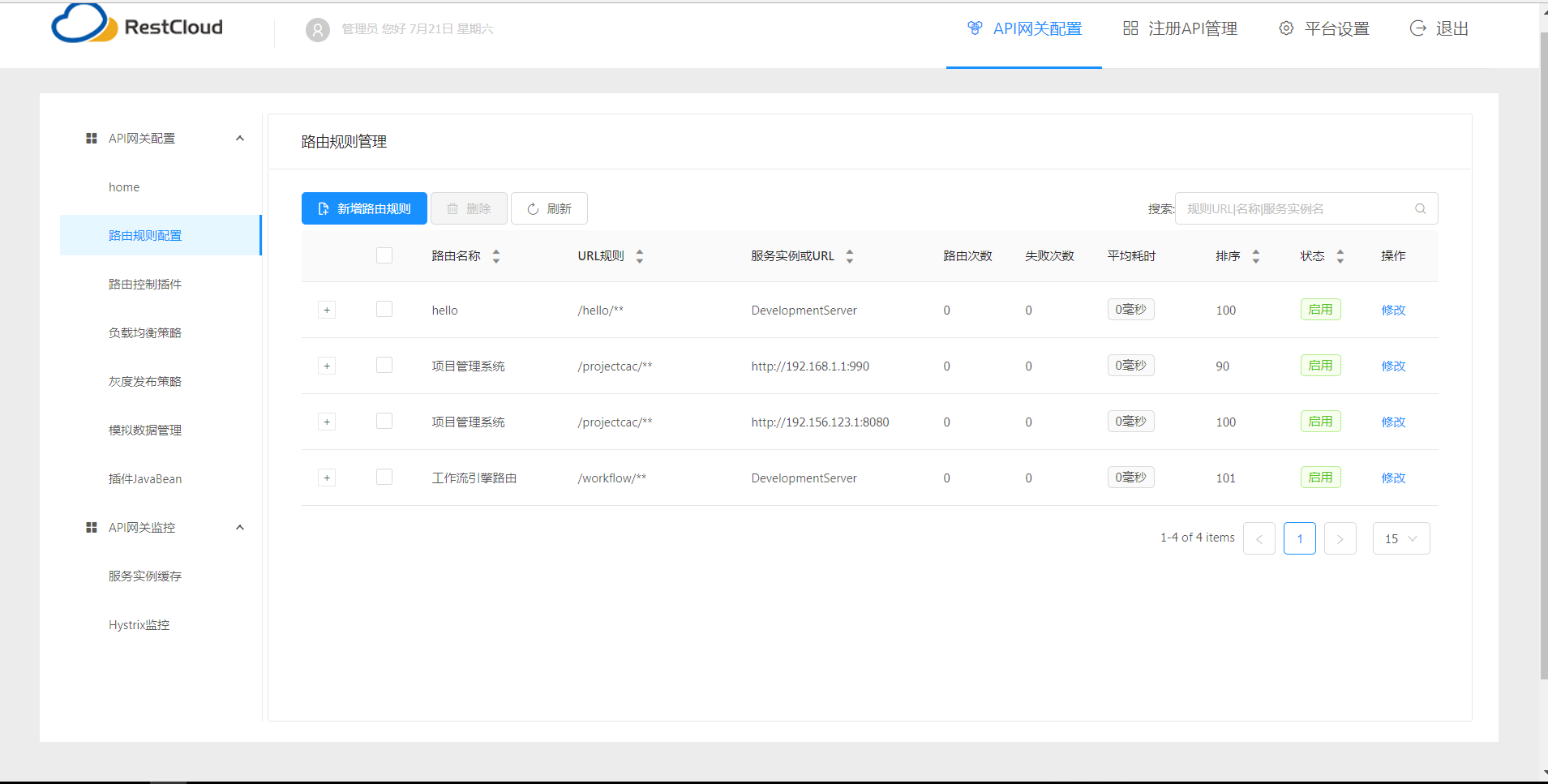1548x784 pixels.
Task: Collapse the API网关监控 sidebar section
Action: click(x=240, y=528)
